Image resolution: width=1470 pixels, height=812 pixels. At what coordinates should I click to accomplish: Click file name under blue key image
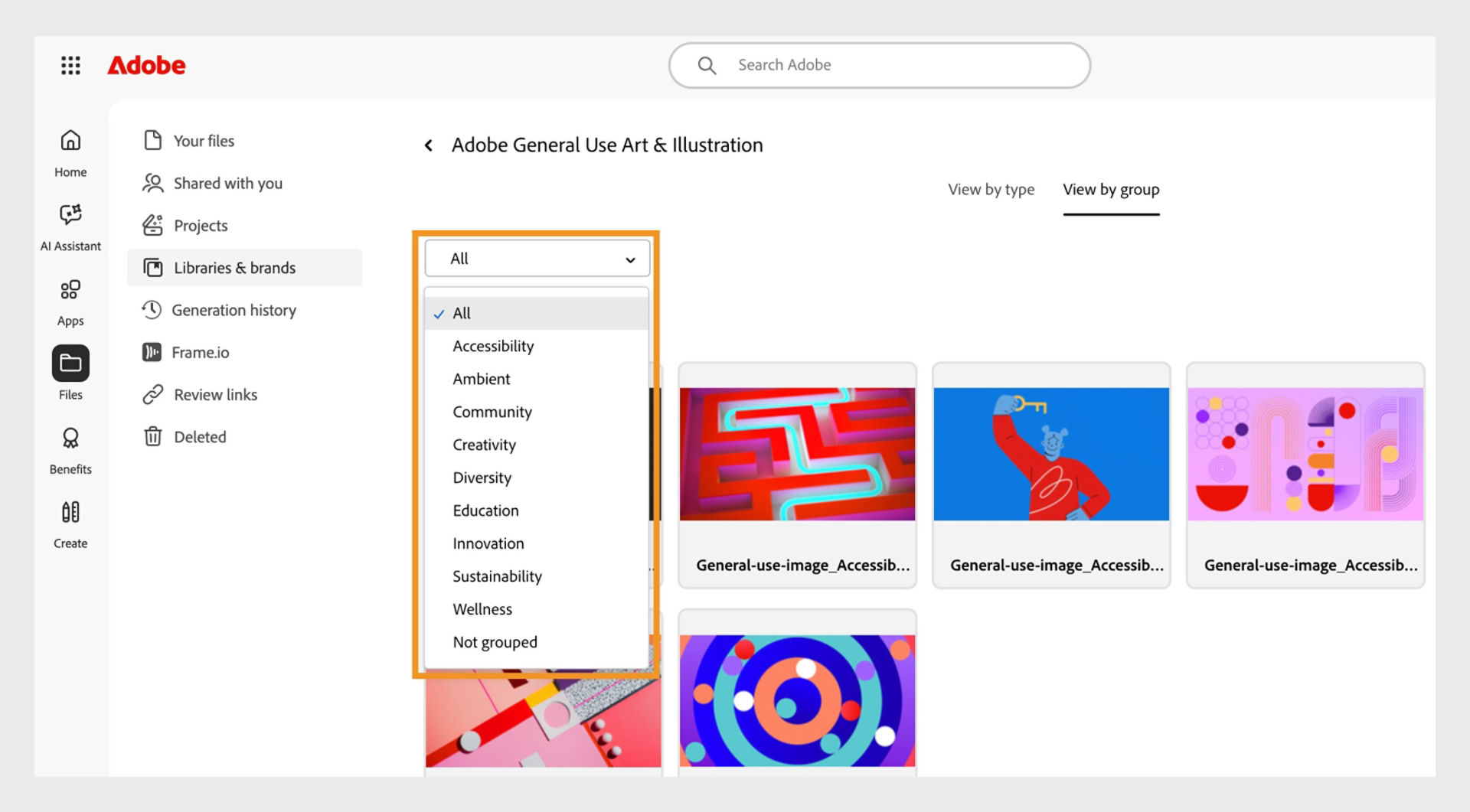tap(1057, 566)
